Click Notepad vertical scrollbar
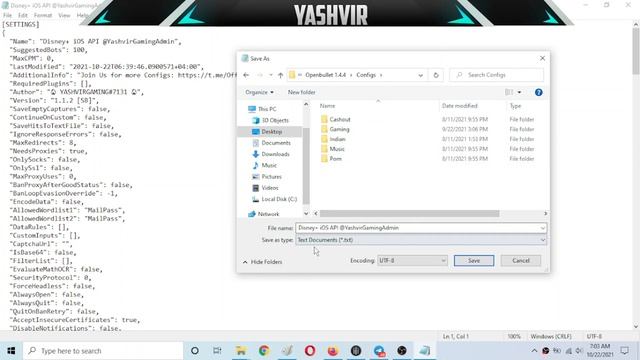Viewport: 640px width, 360px height. click(636, 50)
